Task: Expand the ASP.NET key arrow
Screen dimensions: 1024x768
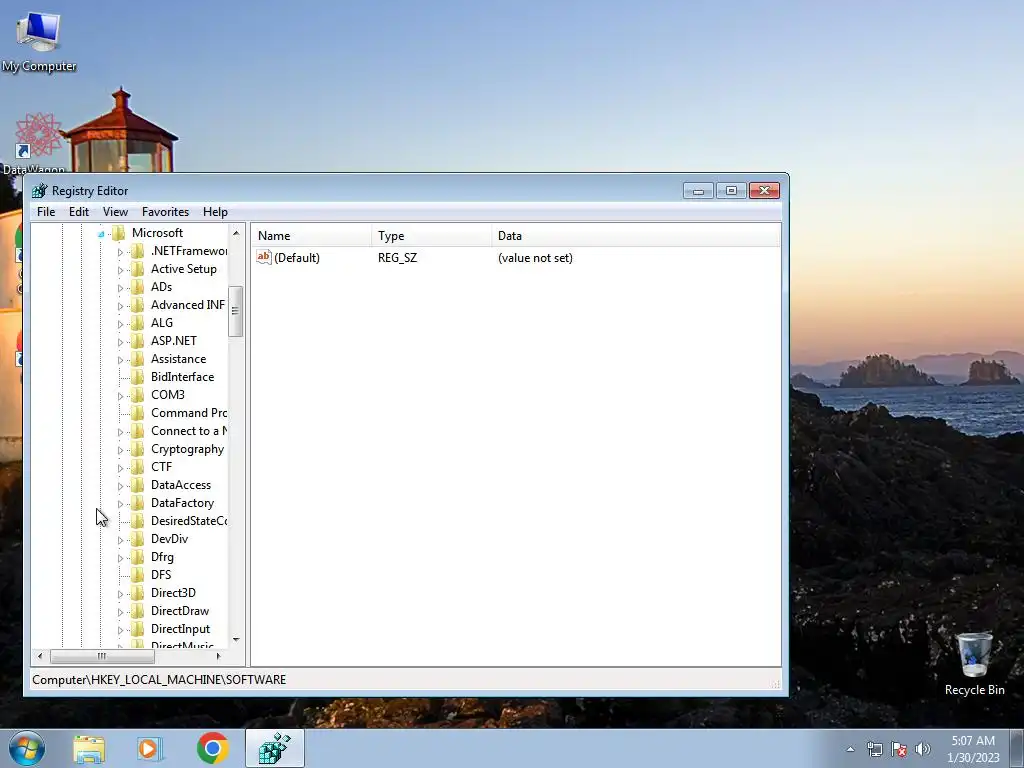Action: [120, 342]
